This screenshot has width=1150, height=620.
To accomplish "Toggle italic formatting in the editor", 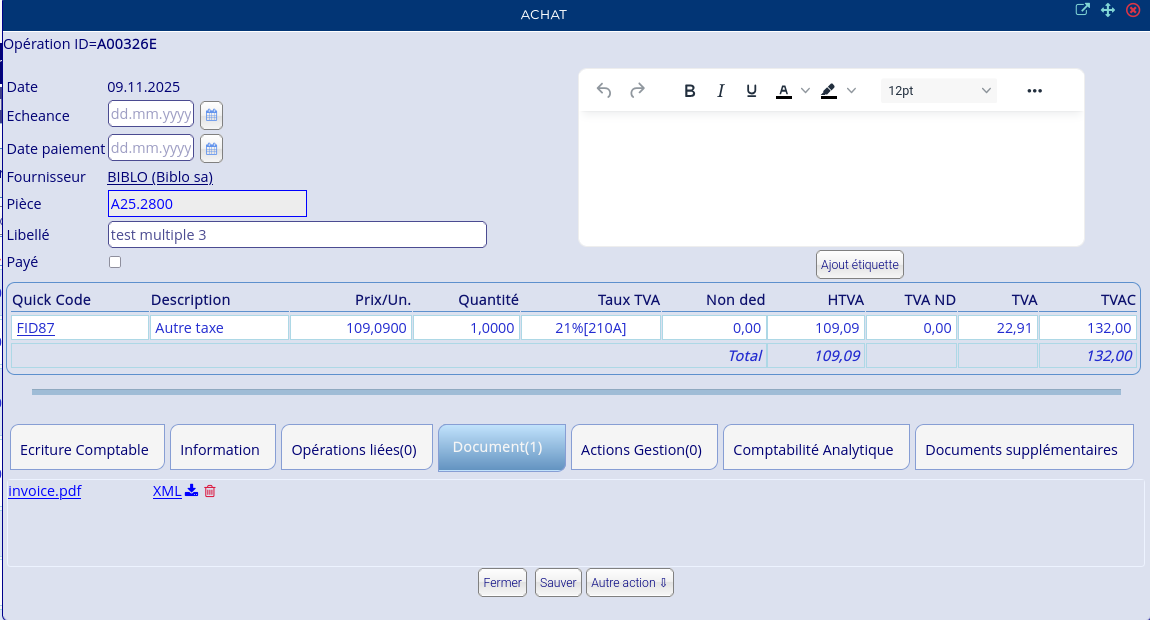I will coord(720,91).
